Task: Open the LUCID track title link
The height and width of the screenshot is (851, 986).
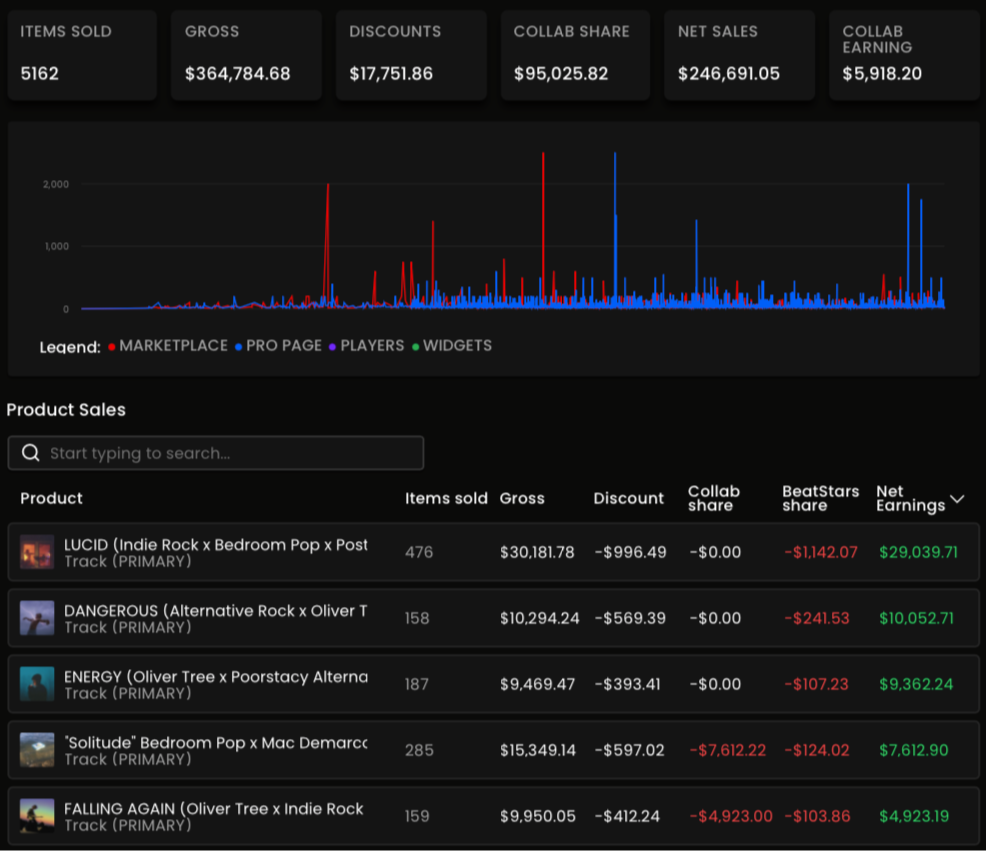Action: tap(215, 545)
